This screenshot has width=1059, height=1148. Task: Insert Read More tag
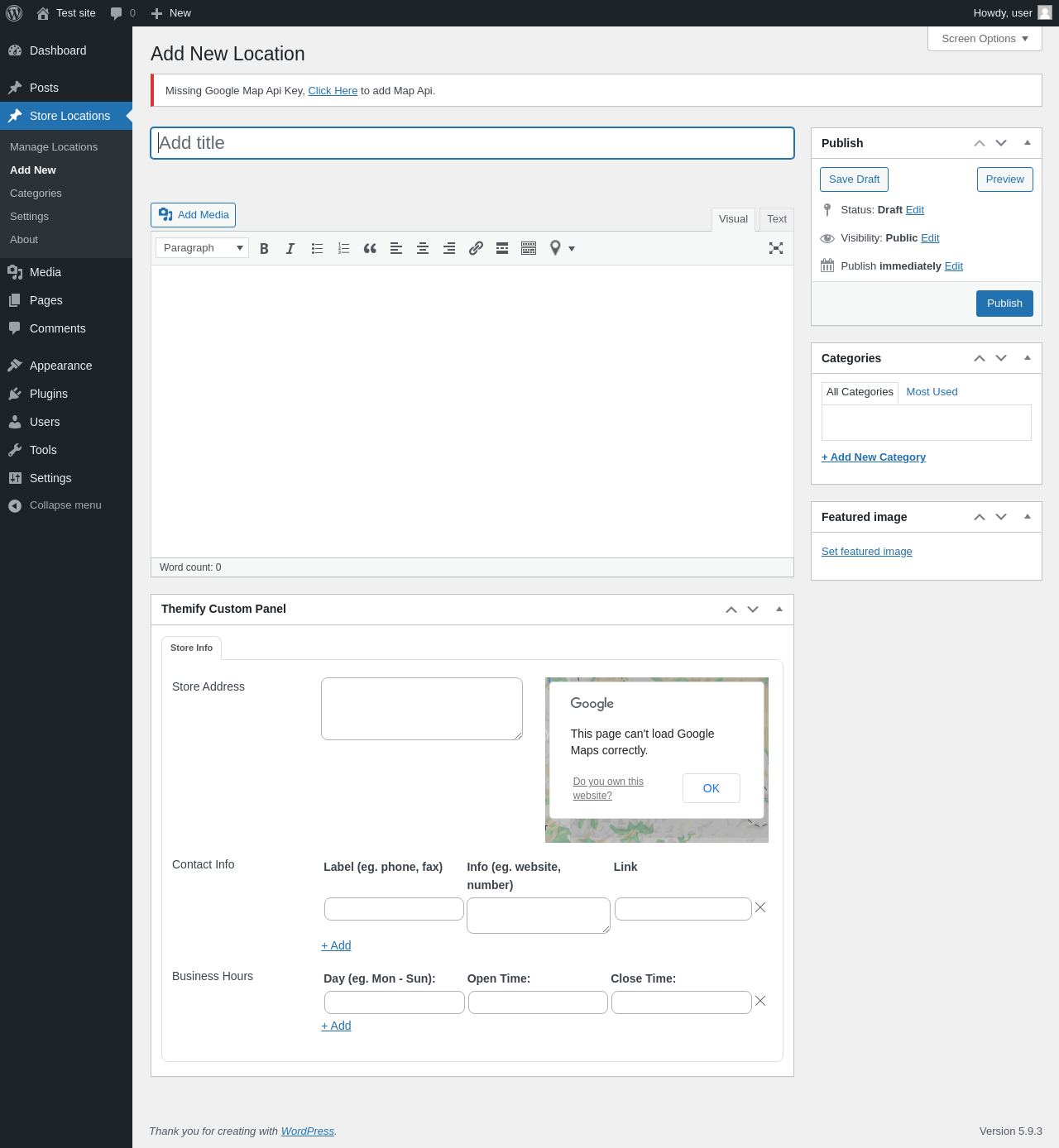(x=502, y=248)
